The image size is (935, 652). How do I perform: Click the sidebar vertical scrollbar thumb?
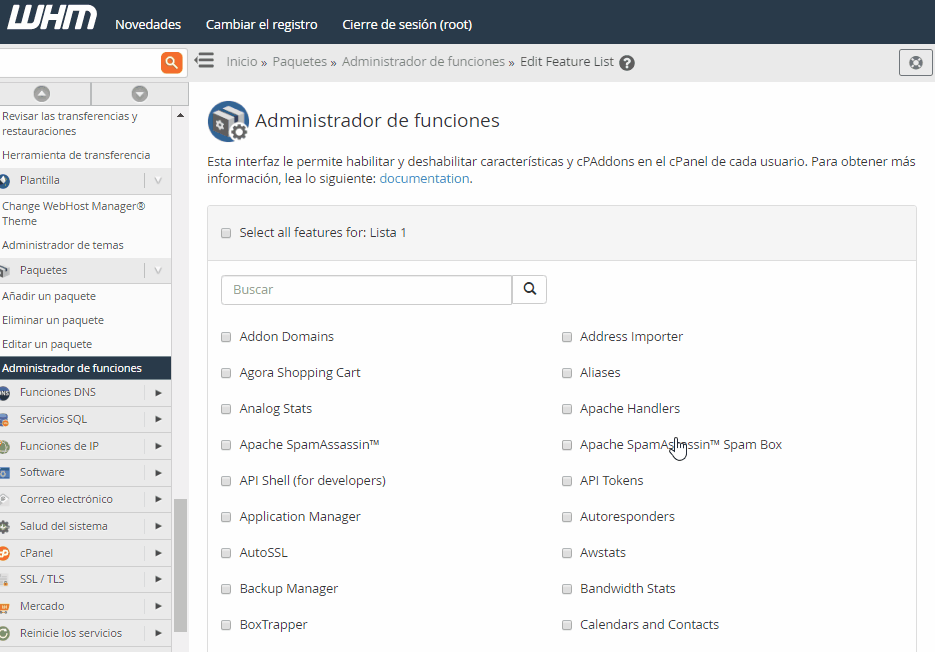pos(180,565)
